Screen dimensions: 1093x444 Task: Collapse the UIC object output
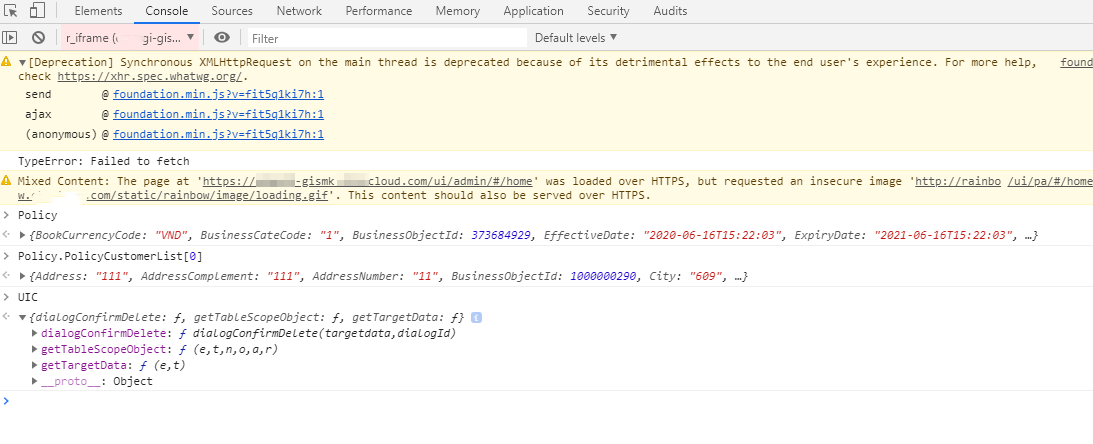(24, 318)
